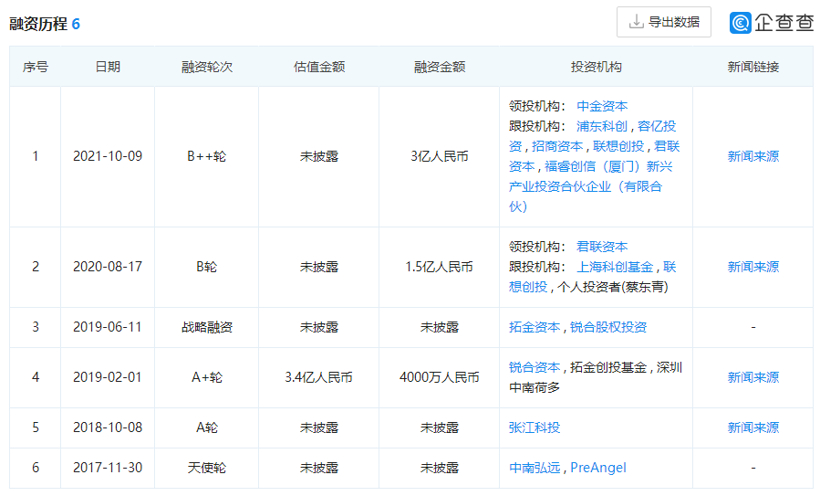The width and height of the screenshot is (820, 495).
Task: Open the 张江科技 investor link
Action: point(535,427)
